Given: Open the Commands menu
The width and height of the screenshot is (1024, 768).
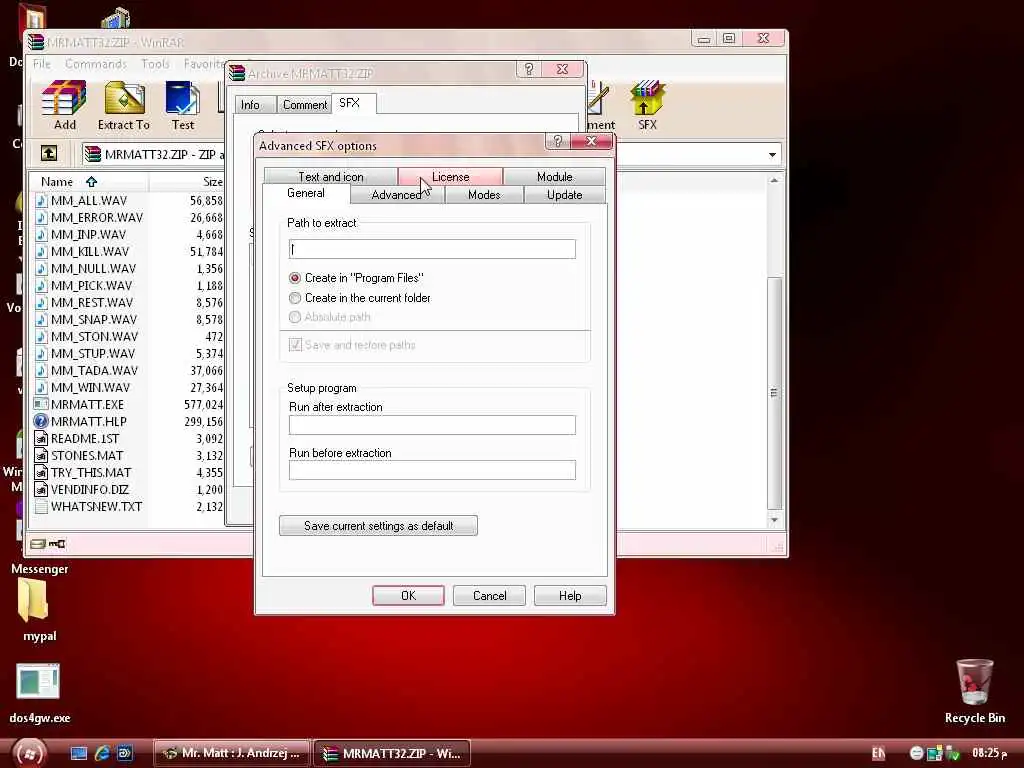Looking at the screenshot, I should pyautogui.click(x=95, y=64).
